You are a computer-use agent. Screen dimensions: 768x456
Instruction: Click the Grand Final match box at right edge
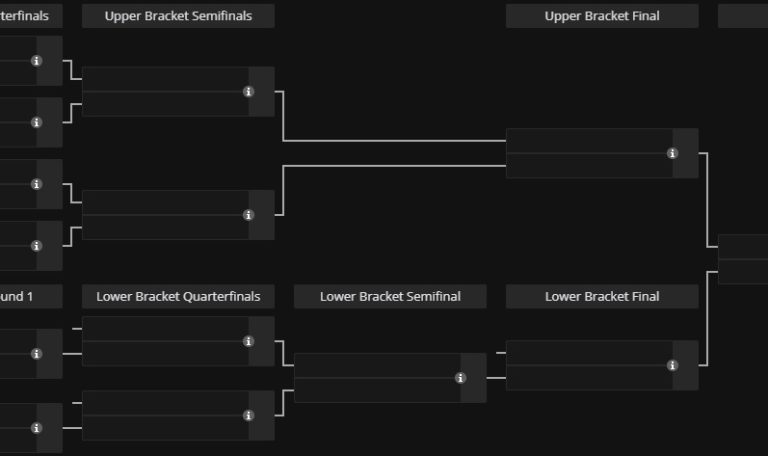744,259
